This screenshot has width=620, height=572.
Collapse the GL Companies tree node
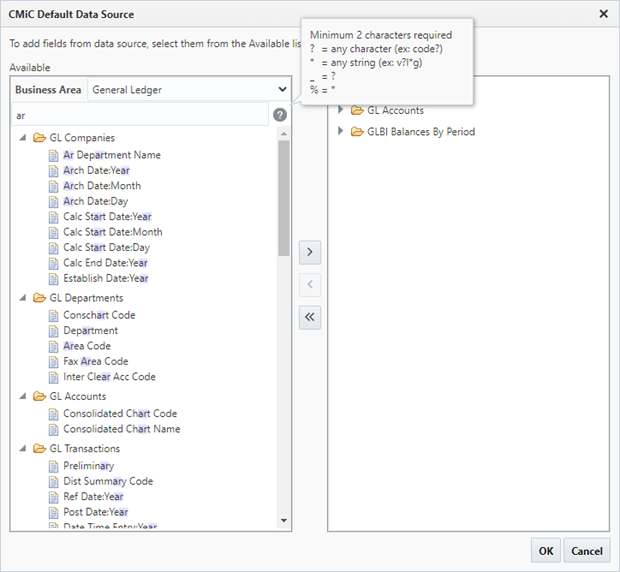tap(23, 138)
